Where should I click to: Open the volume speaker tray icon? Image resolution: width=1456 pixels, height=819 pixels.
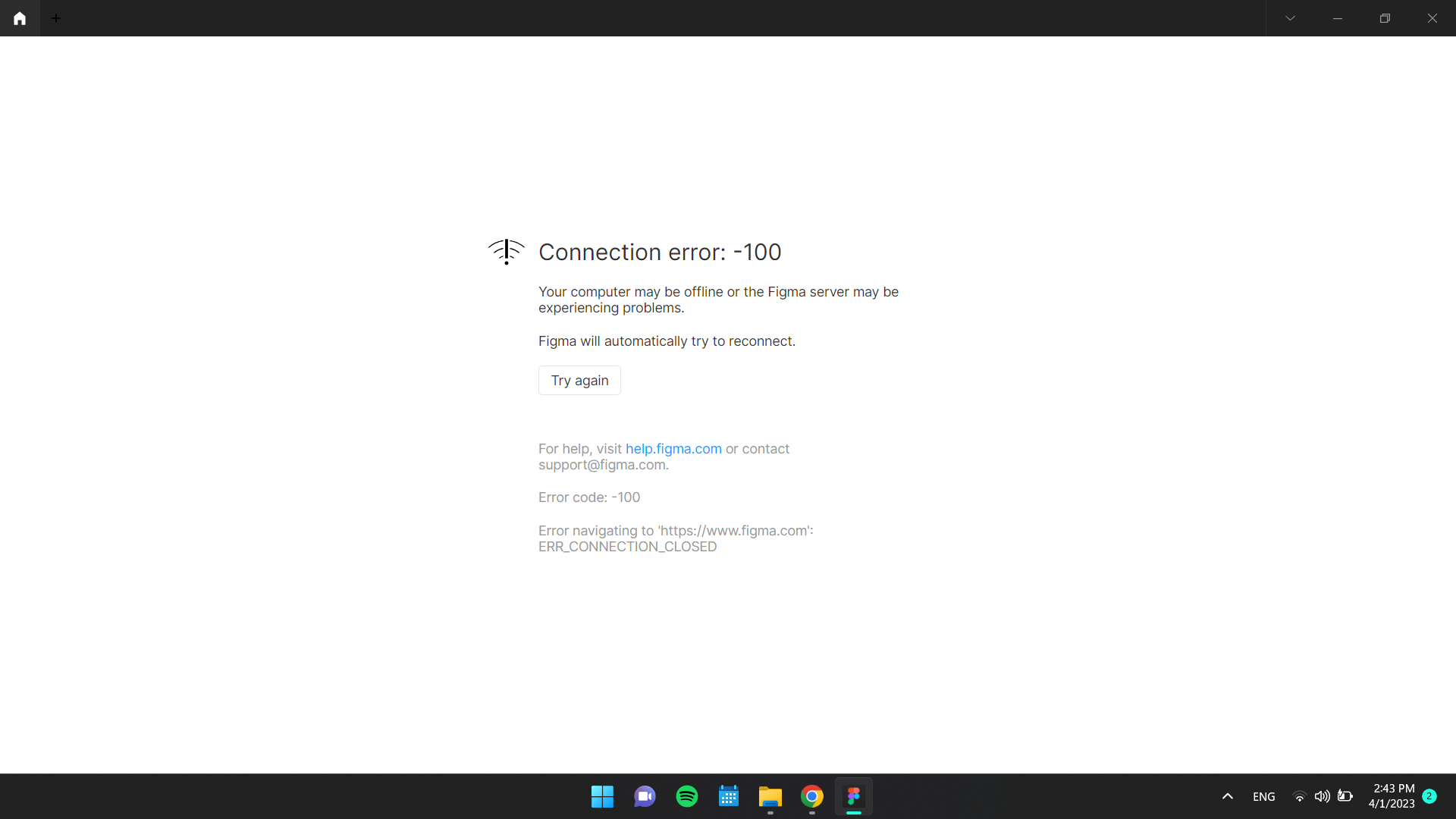coord(1322,796)
